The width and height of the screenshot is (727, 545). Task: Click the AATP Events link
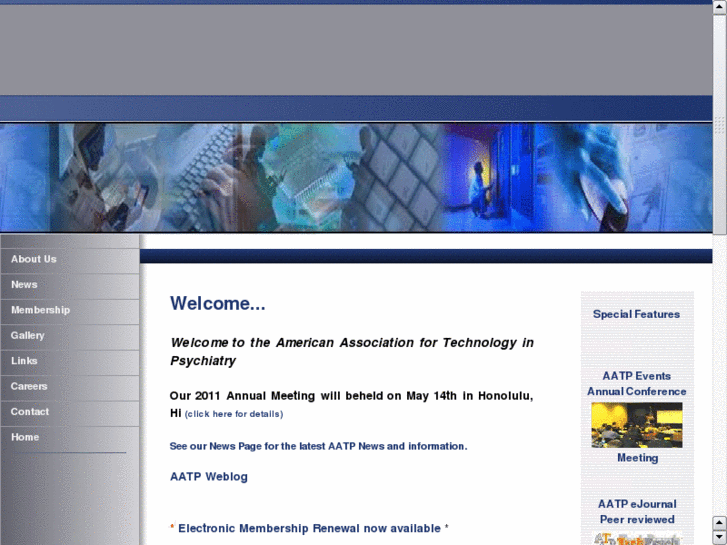click(637, 376)
